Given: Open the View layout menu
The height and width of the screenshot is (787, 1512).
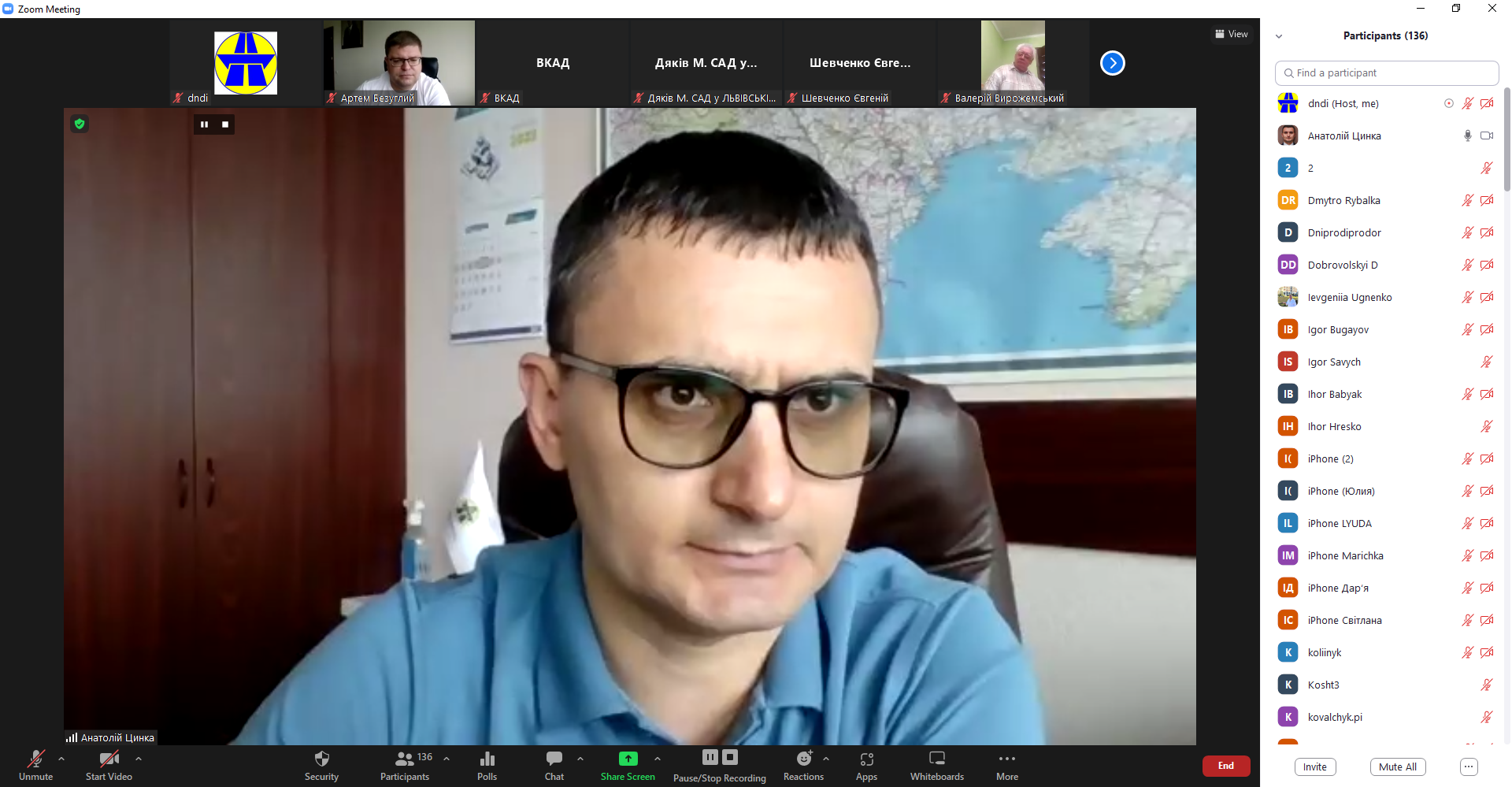Looking at the screenshot, I should click(x=1232, y=34).
